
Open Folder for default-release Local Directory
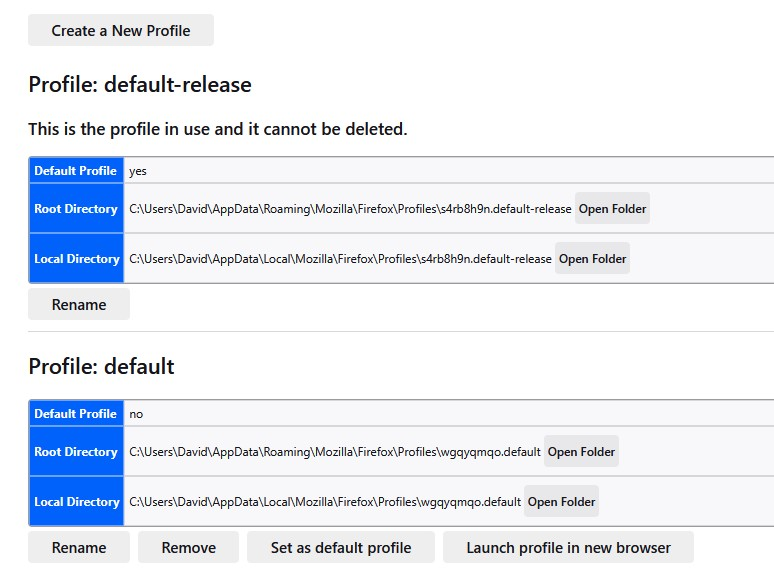click(592, 259)
